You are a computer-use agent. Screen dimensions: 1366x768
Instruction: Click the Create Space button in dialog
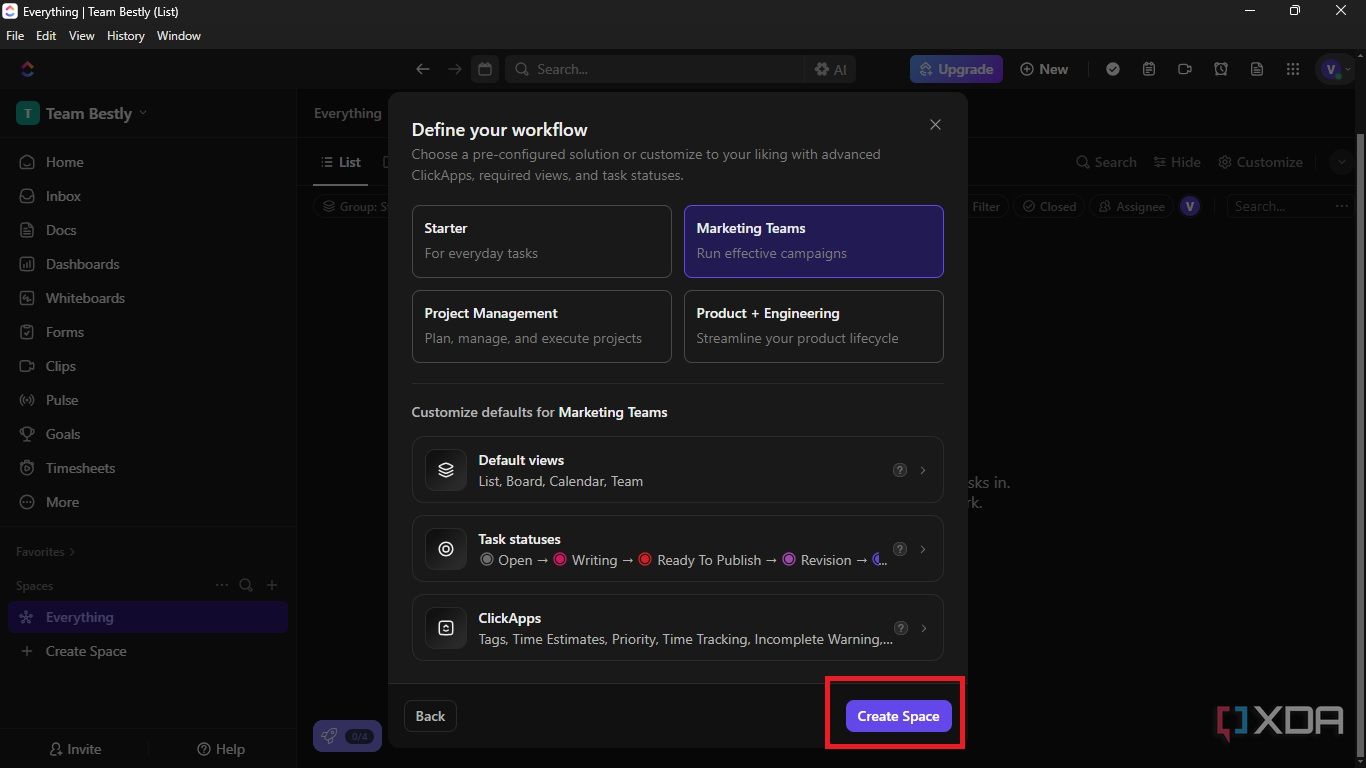[x=898, y=716]
